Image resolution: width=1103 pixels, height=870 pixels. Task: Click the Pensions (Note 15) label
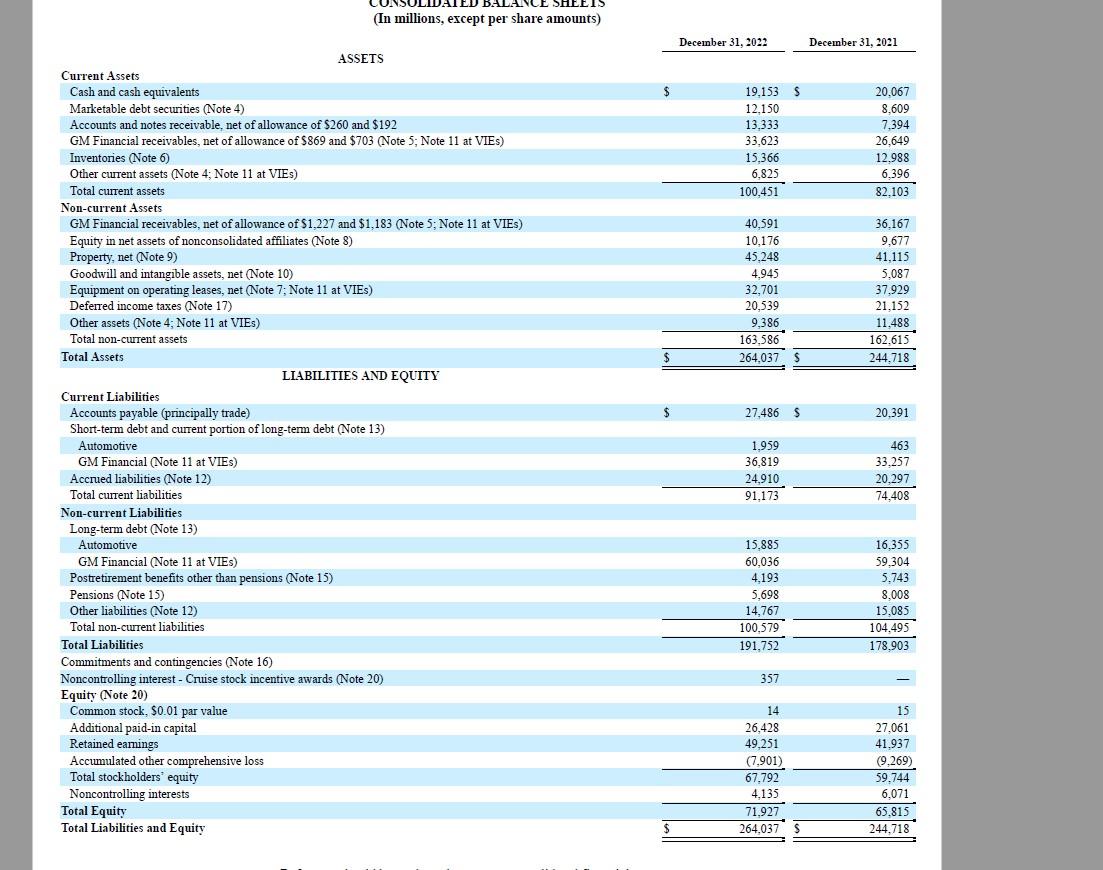[116, 594]
